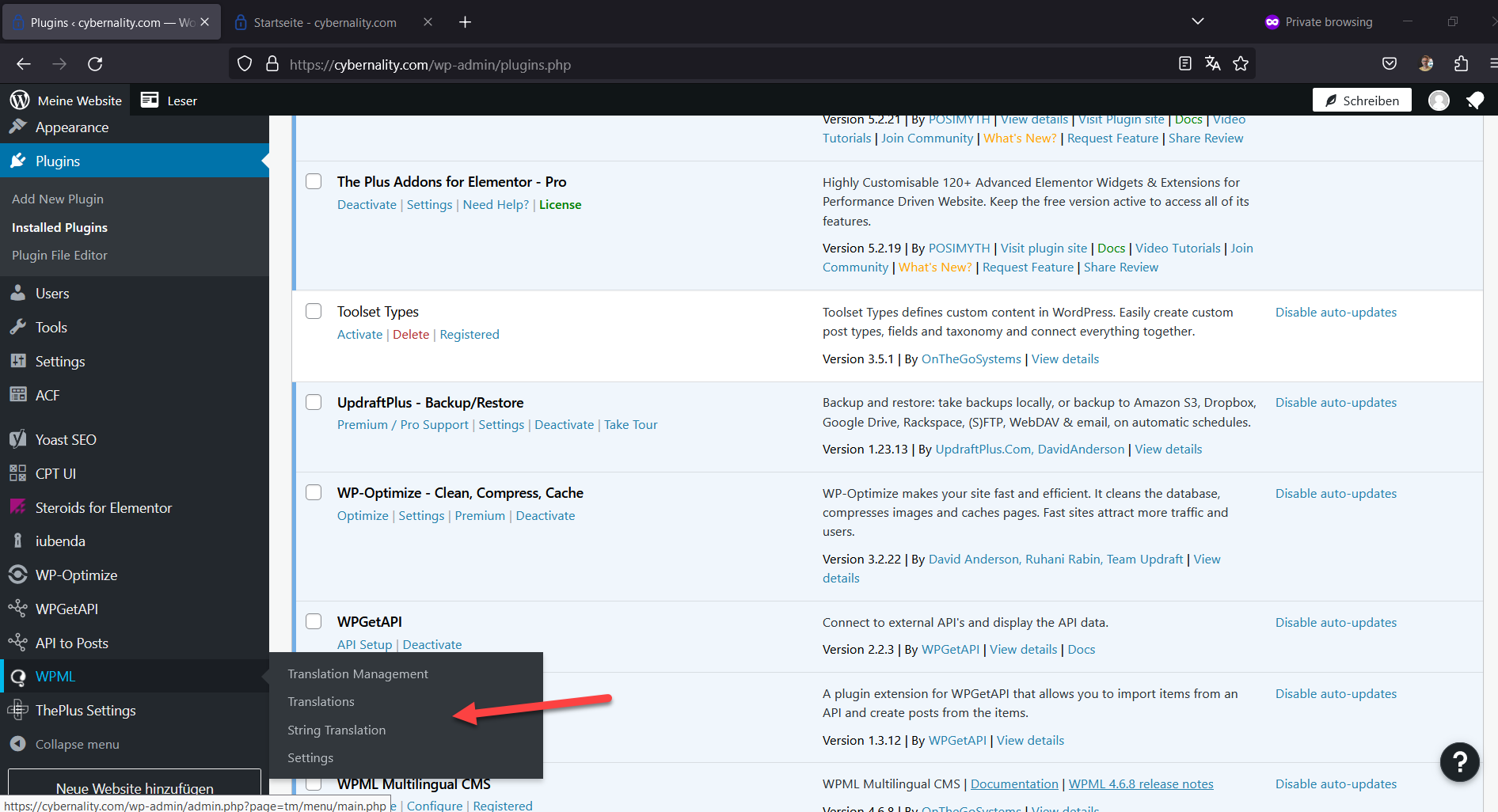Viewport: 1498px width, 812px height.
Task: Select Translations in WPML submenu
Action: click(321, 702)
